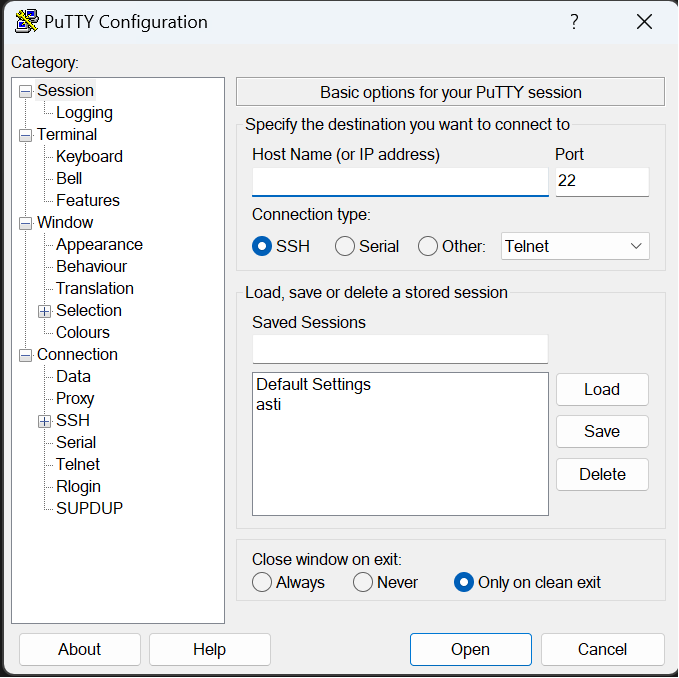Collapse the Terminal category node
The height and width of the screenshot is (678, 679).
coord(25,135)
